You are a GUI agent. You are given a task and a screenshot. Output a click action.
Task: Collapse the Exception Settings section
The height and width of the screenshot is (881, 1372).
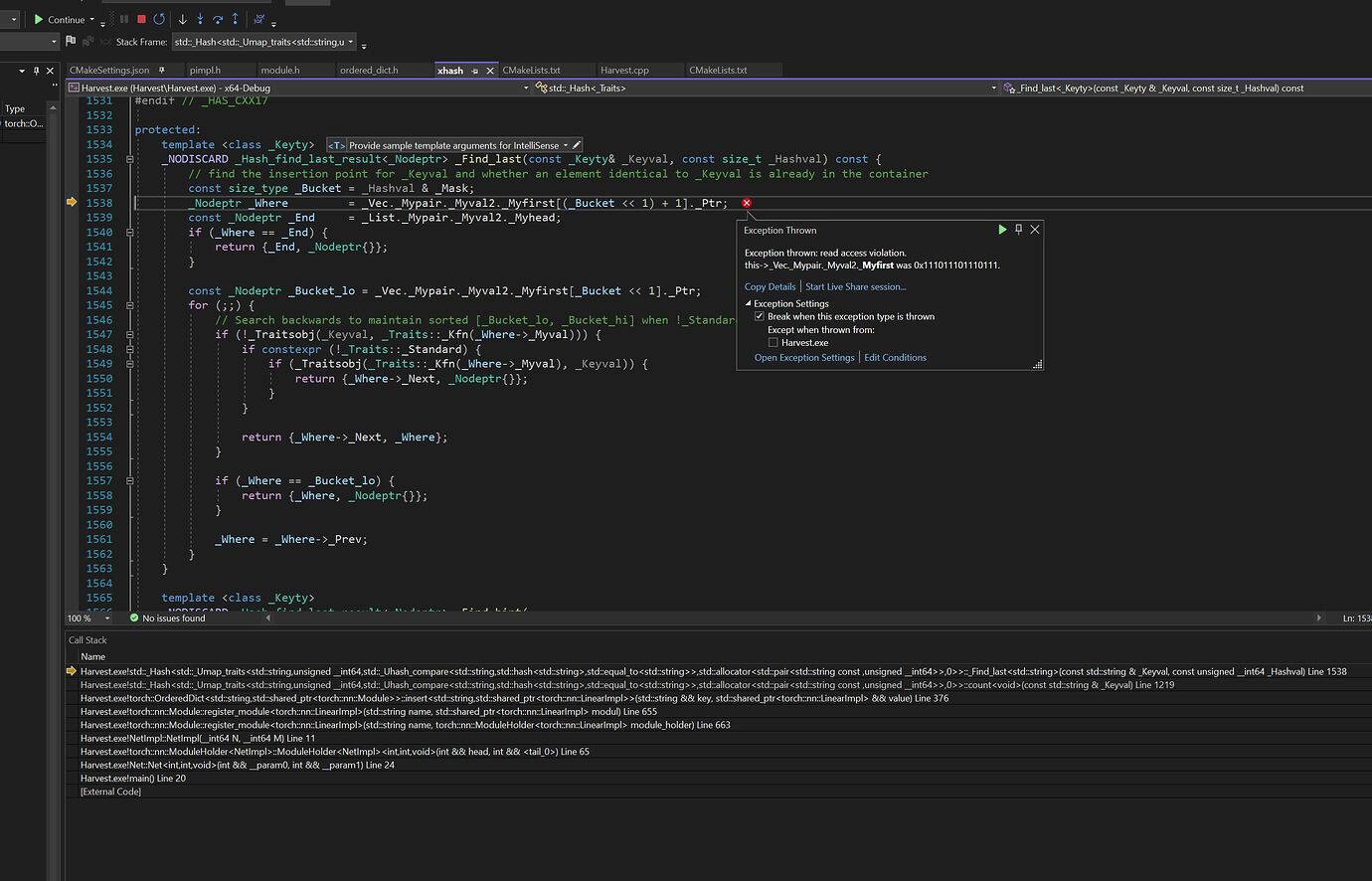(749, 303)
